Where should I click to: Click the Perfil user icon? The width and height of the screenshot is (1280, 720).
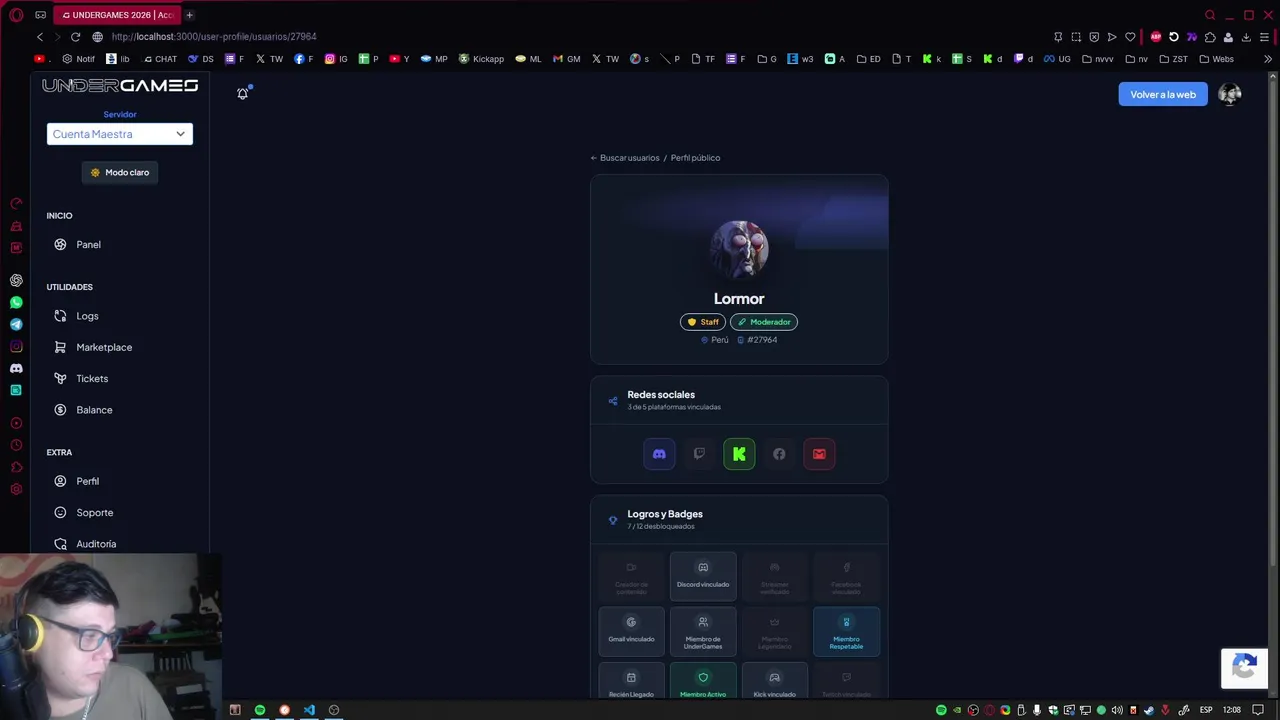click(x=60, y=481)
